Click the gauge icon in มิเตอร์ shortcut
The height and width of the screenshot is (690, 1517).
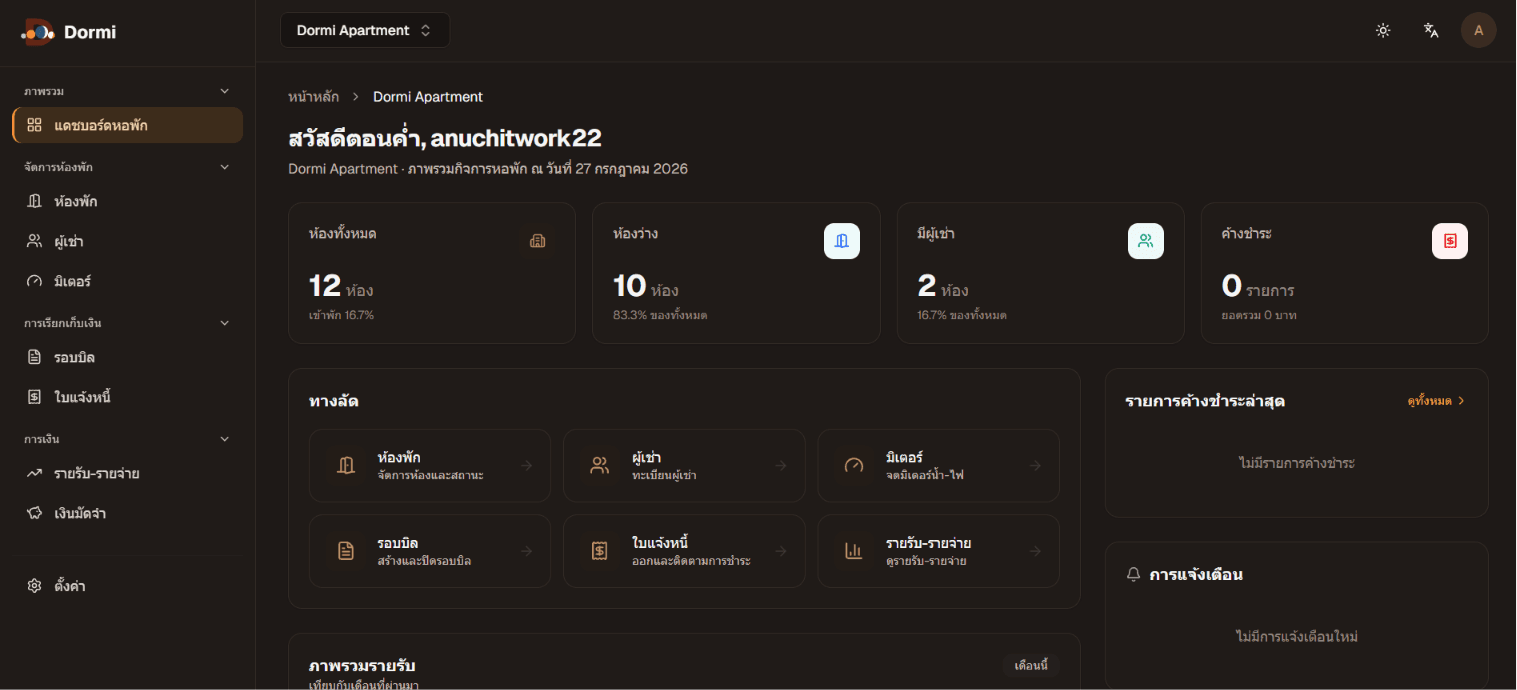pyautogui.click(x=854, y=465)
